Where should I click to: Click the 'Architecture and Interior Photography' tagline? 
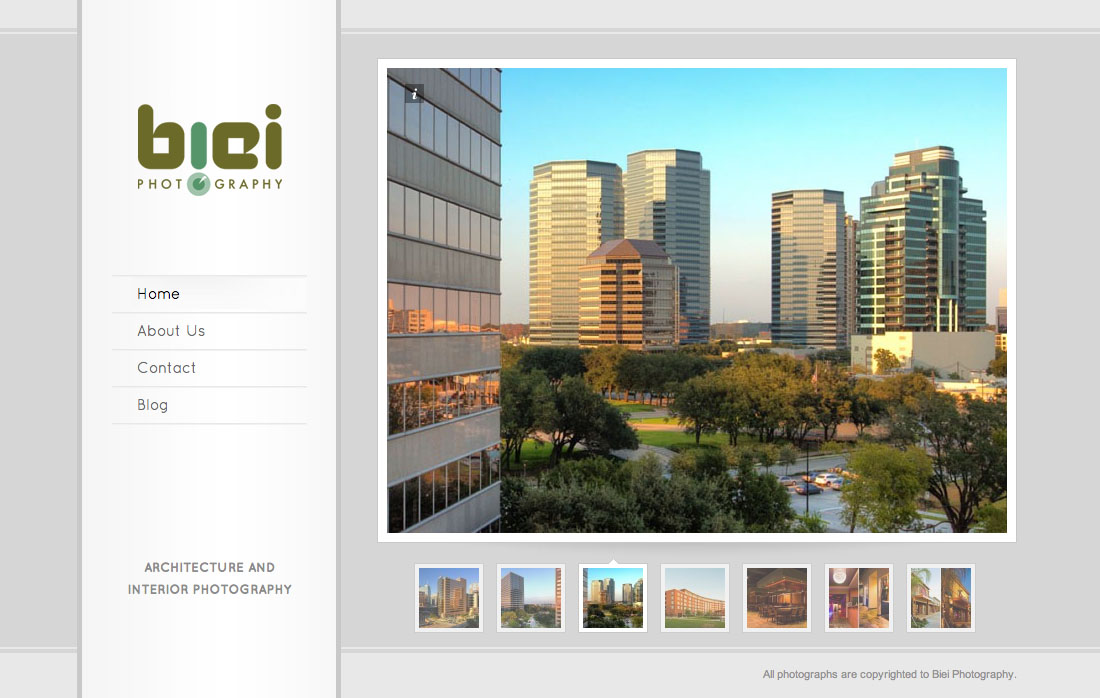tap(210, 578)
